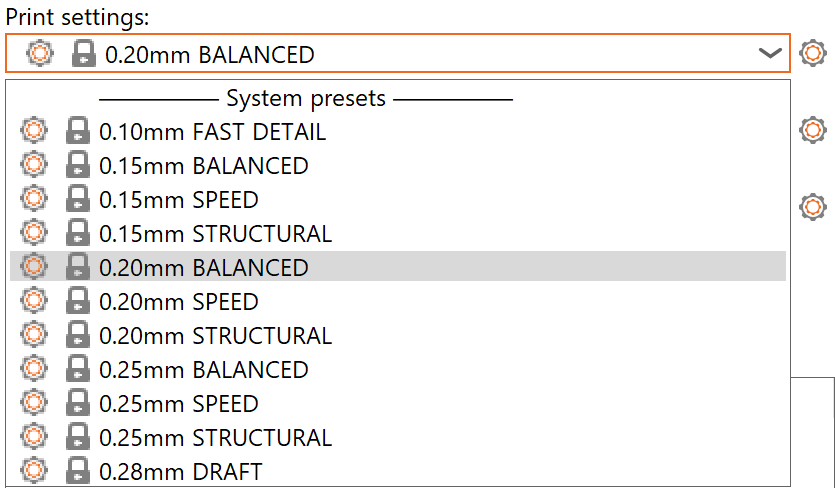Click the lock icon beside 0.15mm SPEED

pos(77,200)
